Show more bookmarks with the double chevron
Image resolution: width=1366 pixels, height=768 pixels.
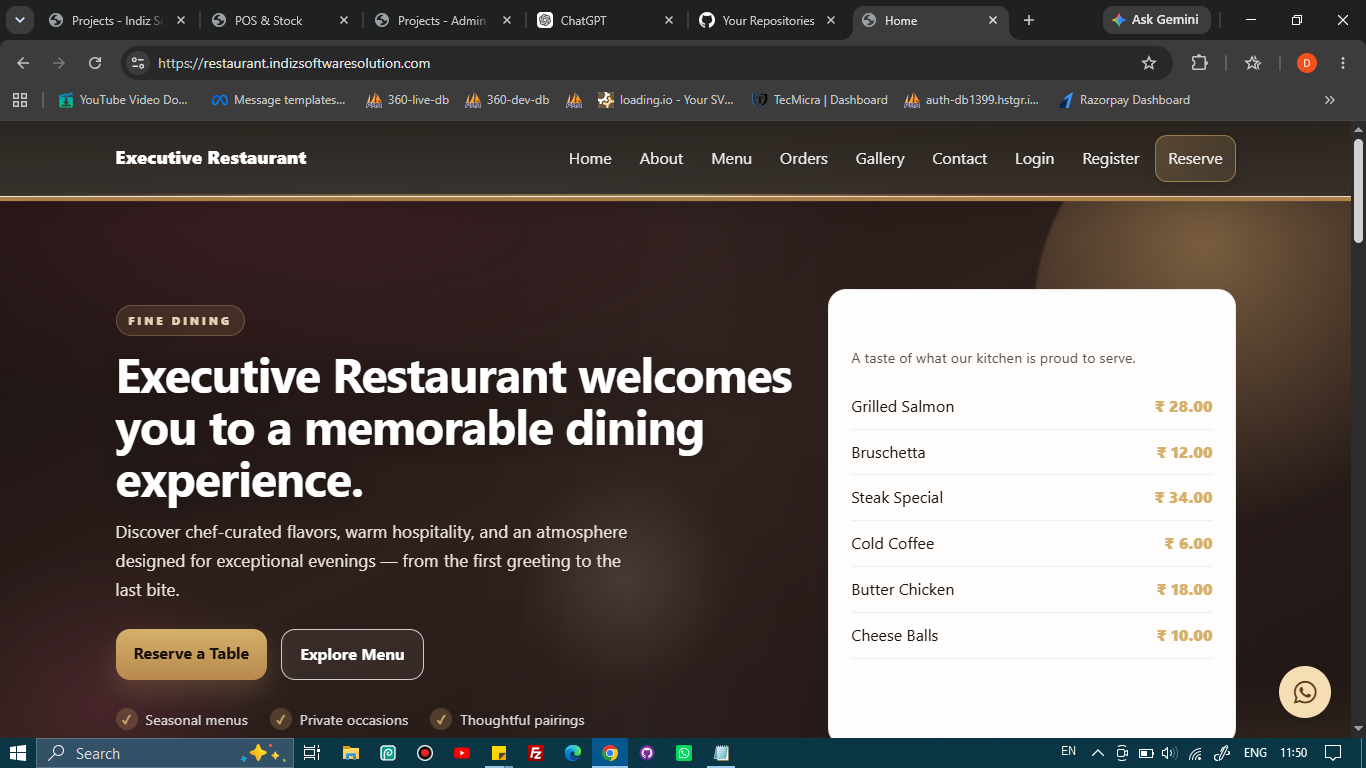(x=1330, y=100)
